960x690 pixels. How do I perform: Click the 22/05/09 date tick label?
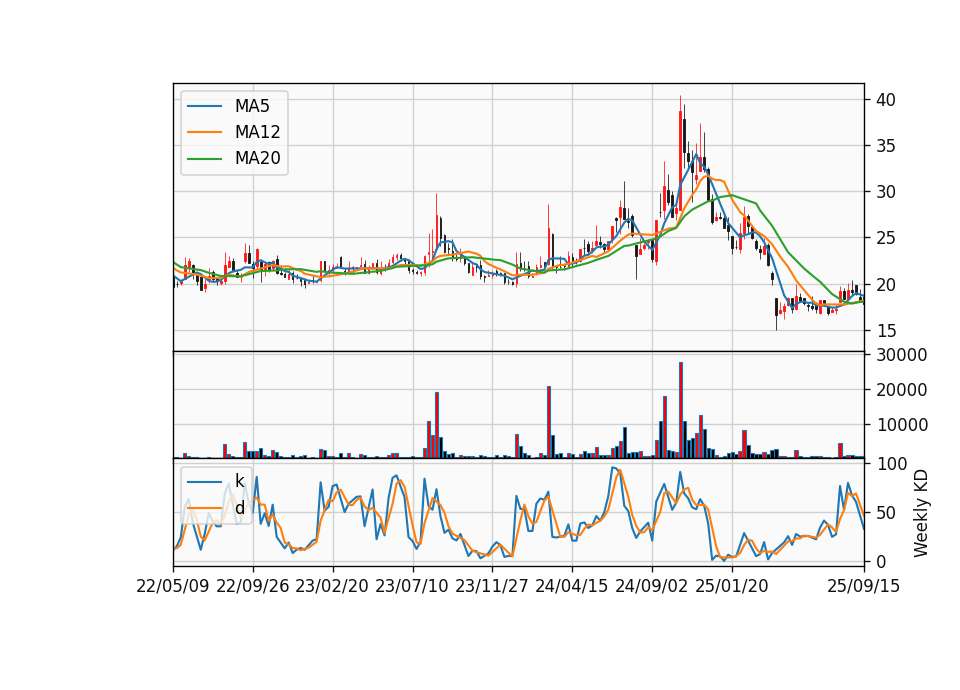(x=173, y=586)
